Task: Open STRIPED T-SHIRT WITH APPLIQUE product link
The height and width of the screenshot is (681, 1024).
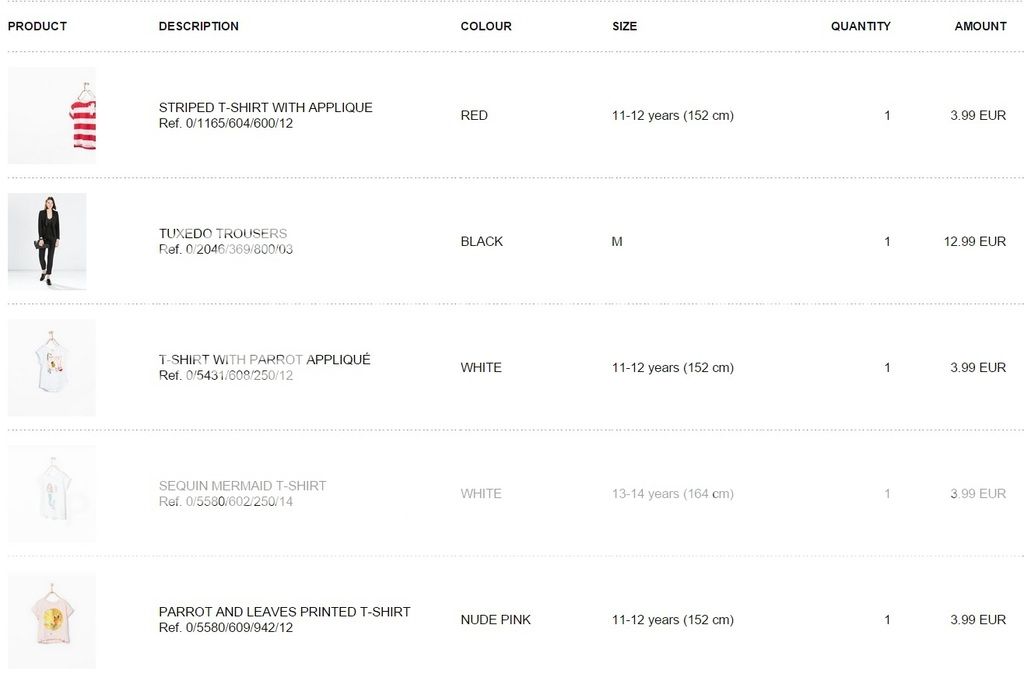Action: pos(265,108)
